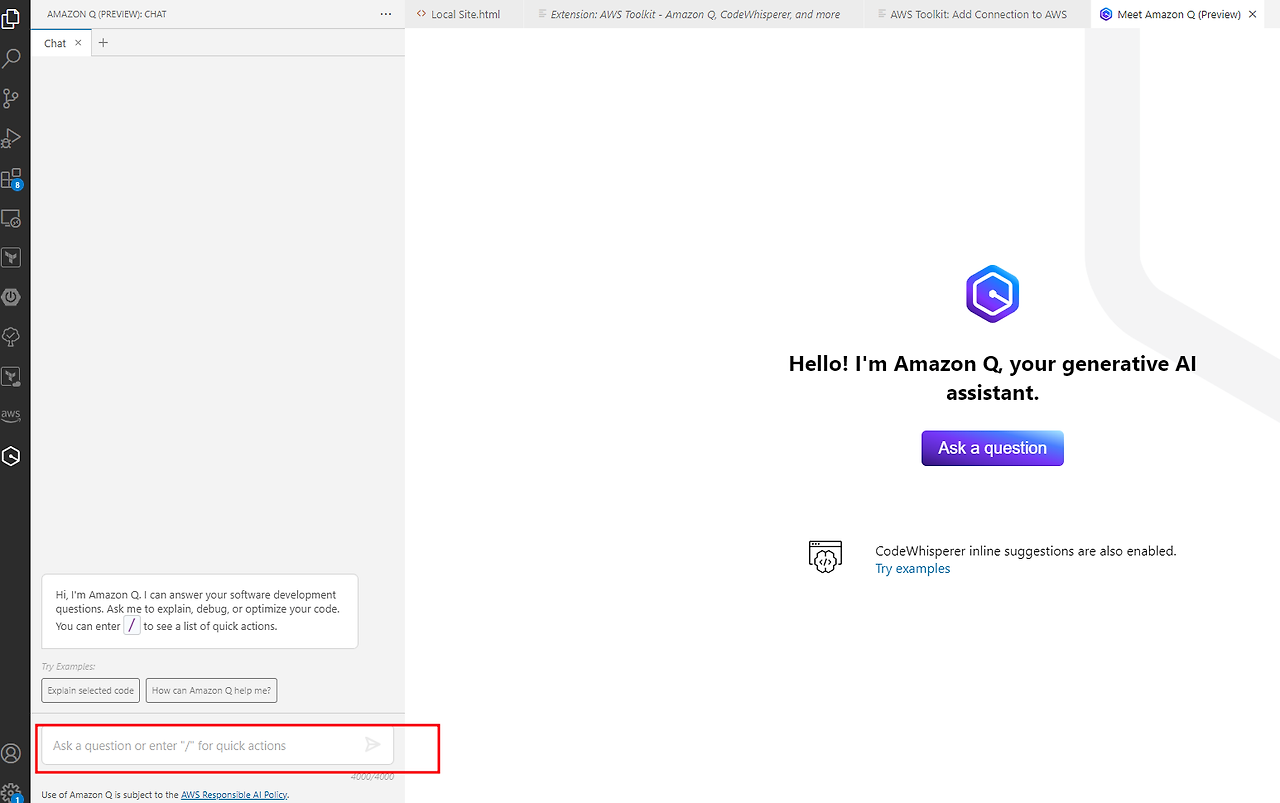Viewport: 1280px width, 803px height.
Task: Open the Manage settings gear
Action: click(12, 792)
